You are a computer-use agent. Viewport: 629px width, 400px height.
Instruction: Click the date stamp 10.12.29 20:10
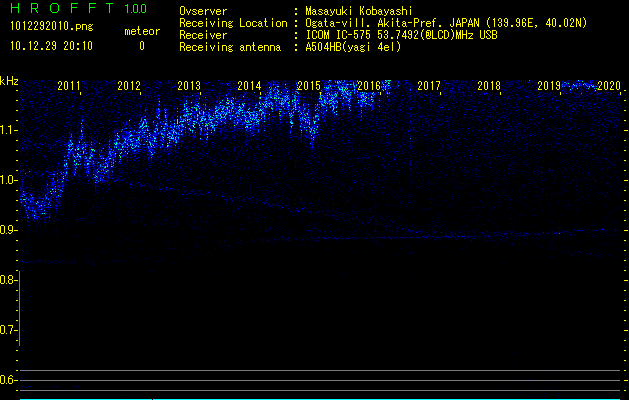point(51,46)
